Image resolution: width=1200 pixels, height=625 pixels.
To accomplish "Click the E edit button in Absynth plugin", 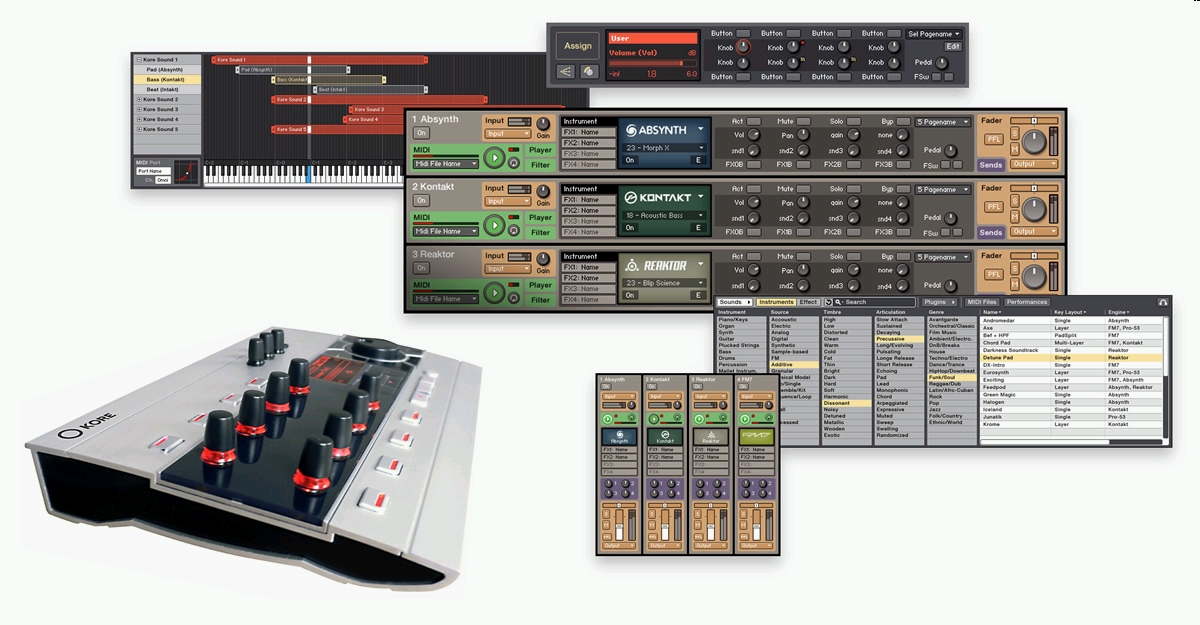I will pos(698,160).
